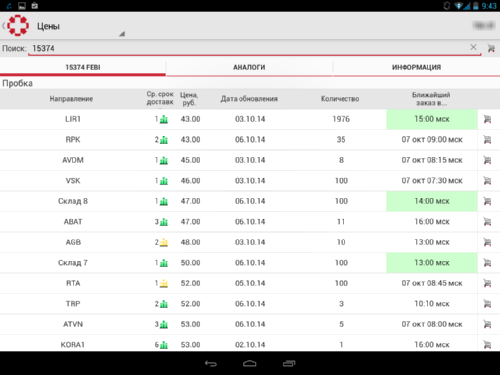500x375 pixels.
Task: Tap cart icon for AGB row
Action: [487, 242]
